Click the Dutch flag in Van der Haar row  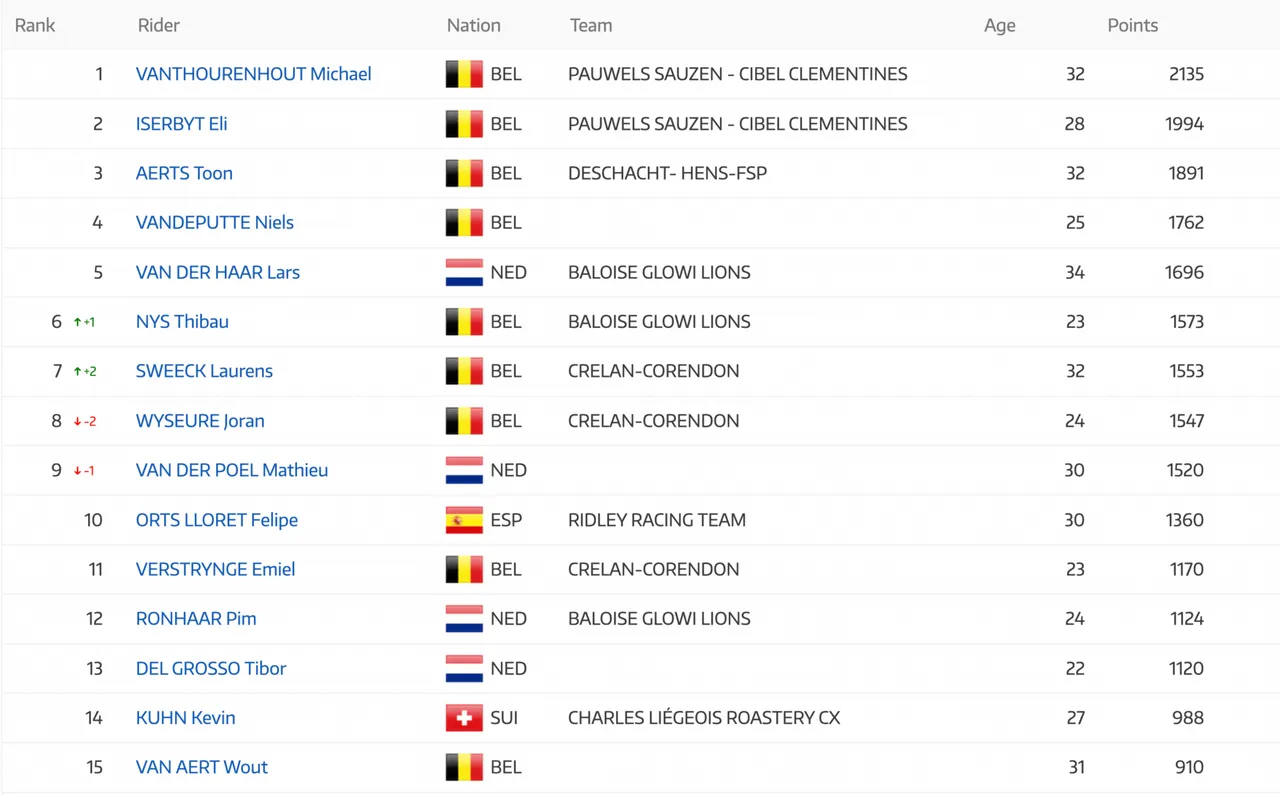pos(464,272)
